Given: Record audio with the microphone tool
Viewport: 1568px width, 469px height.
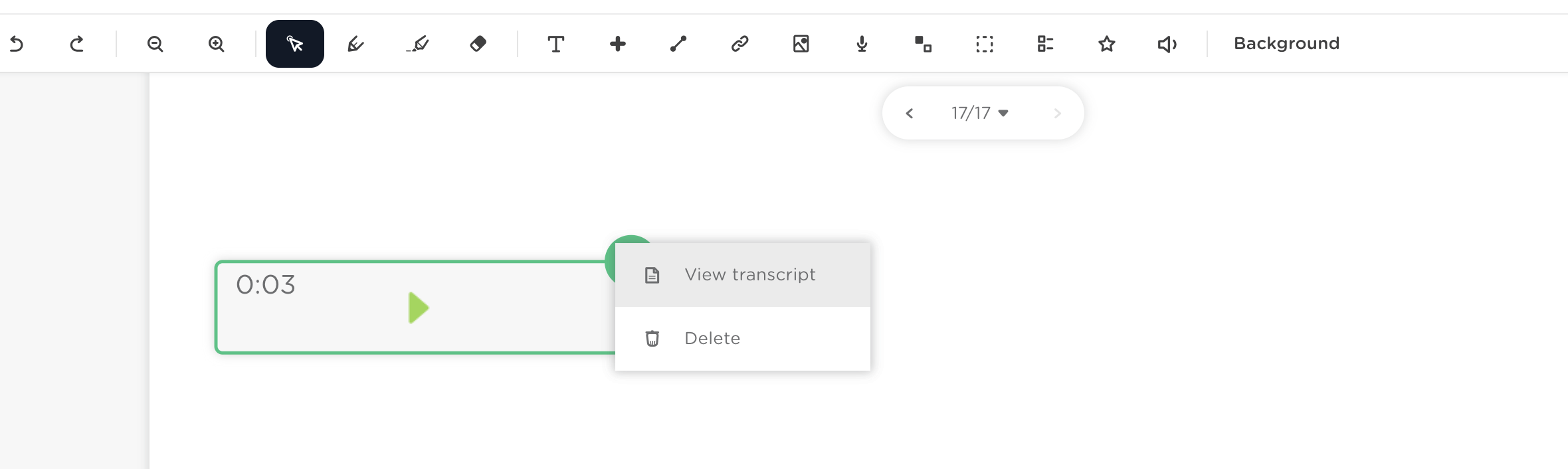Looking at the screenshot, I should point(862,44).
